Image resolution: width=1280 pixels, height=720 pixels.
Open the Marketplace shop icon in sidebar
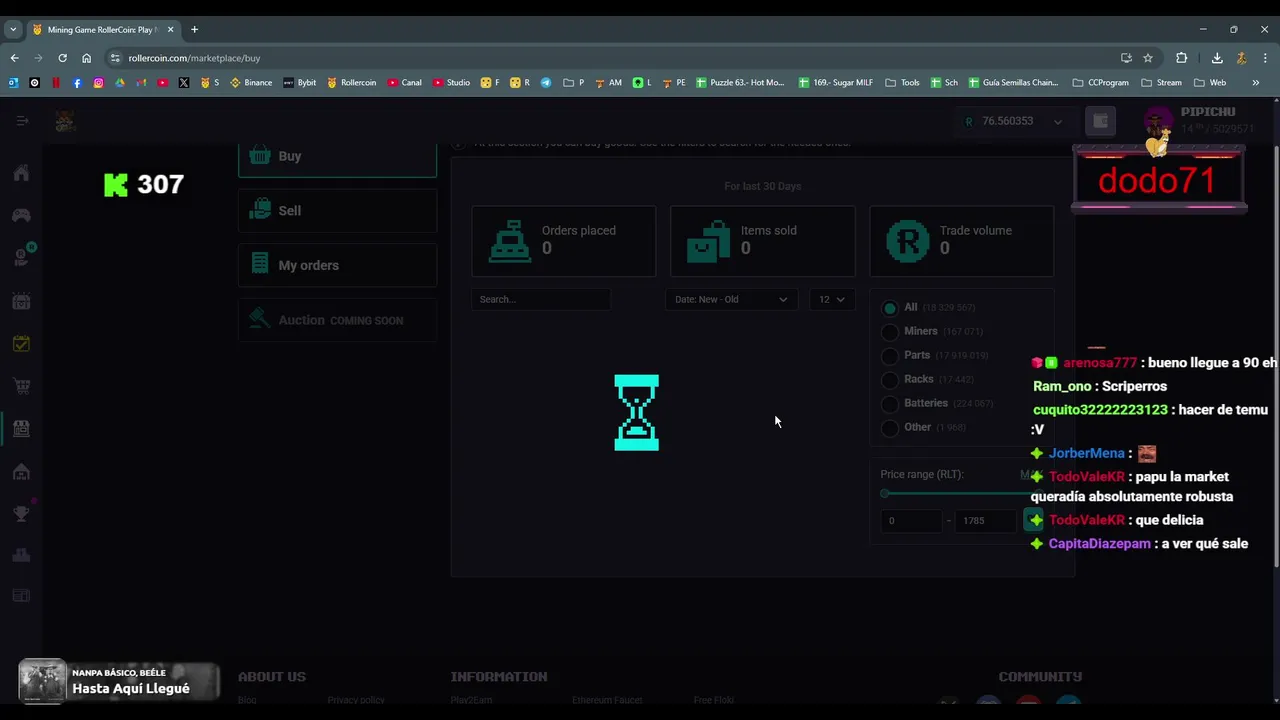click(21, 428)
